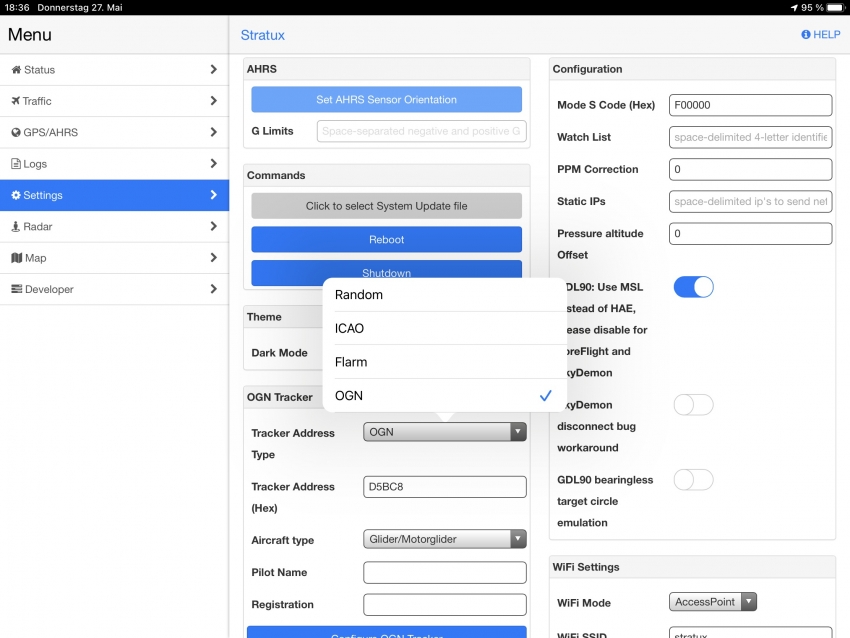Screen dimensions: 850x638
Task: Click the Reboot button
Action: tap(387, 240)
